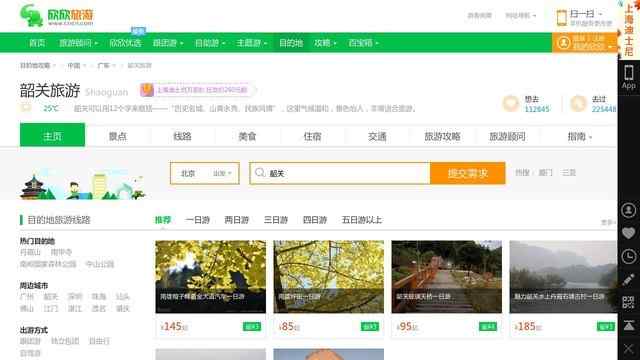Click the magnifier icon in search field
Viewport: 640px width, 360px height.
click(260, 173)
